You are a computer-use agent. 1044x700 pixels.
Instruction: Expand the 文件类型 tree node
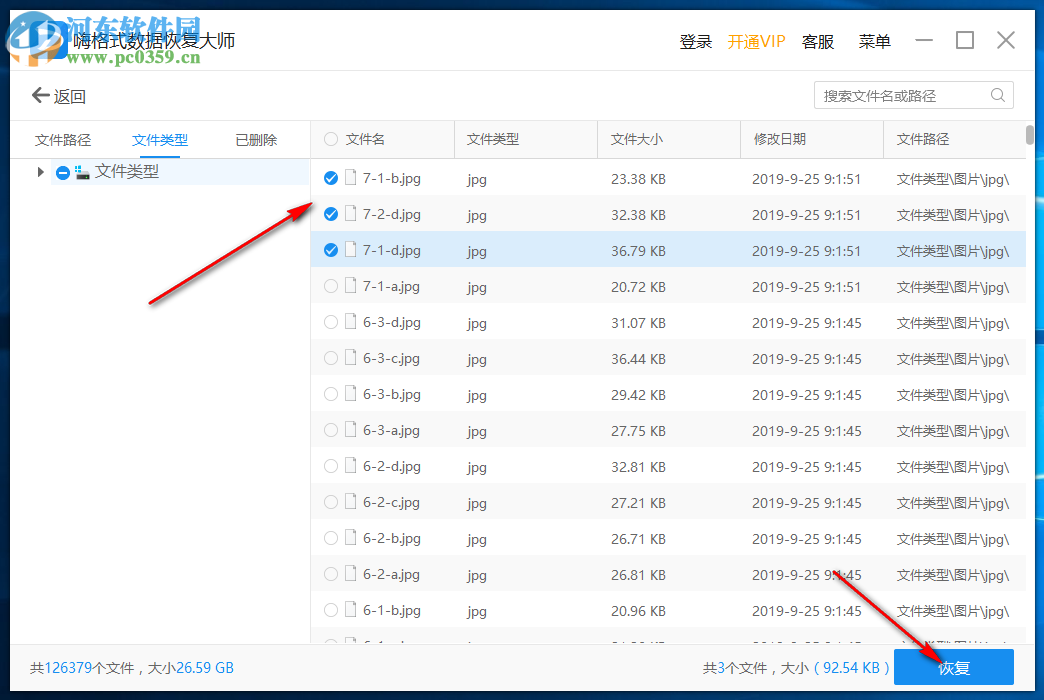tap(40, 171)
